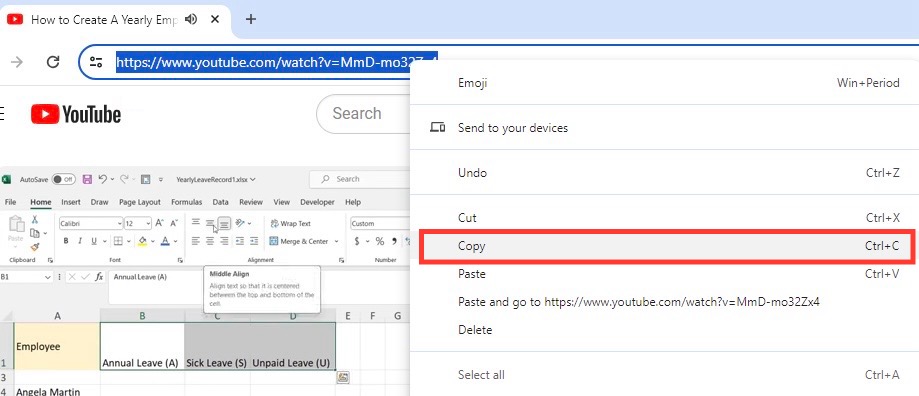Open the Custom number format dropdown
The height and width of the screenshot is (396, 919).
(x=380, y=223)
